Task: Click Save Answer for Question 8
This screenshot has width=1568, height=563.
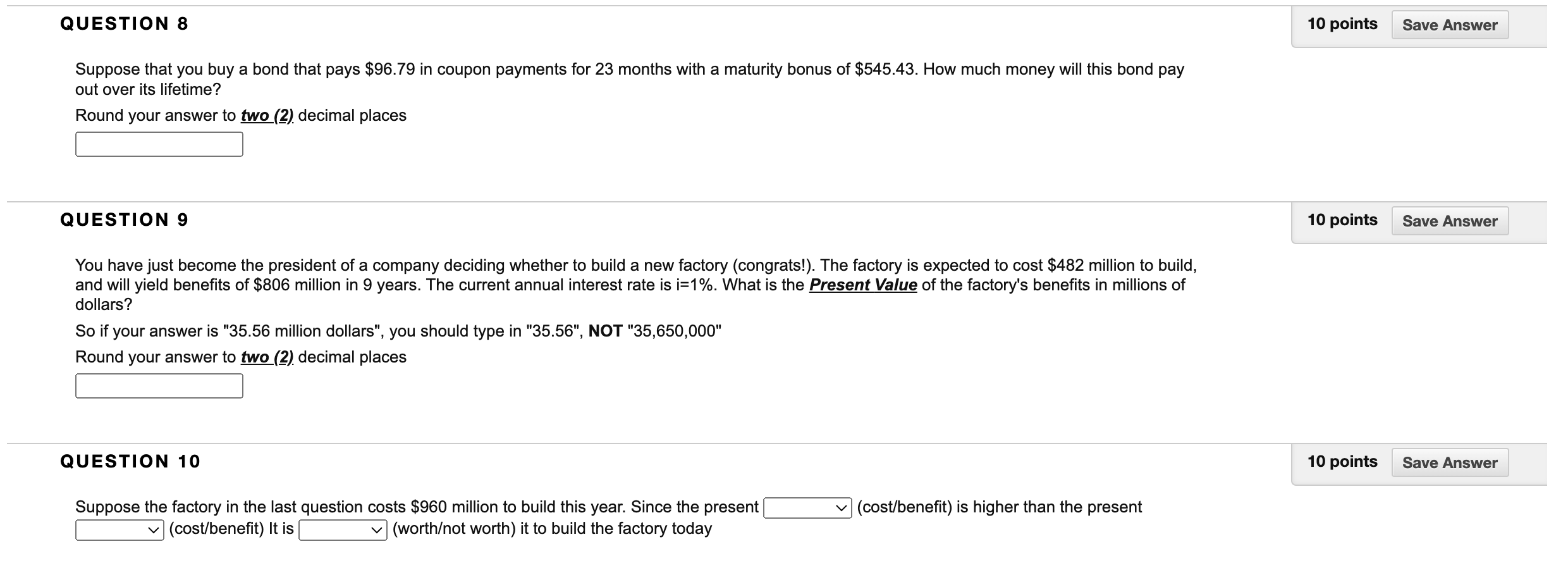Action: click(1449, 25)
